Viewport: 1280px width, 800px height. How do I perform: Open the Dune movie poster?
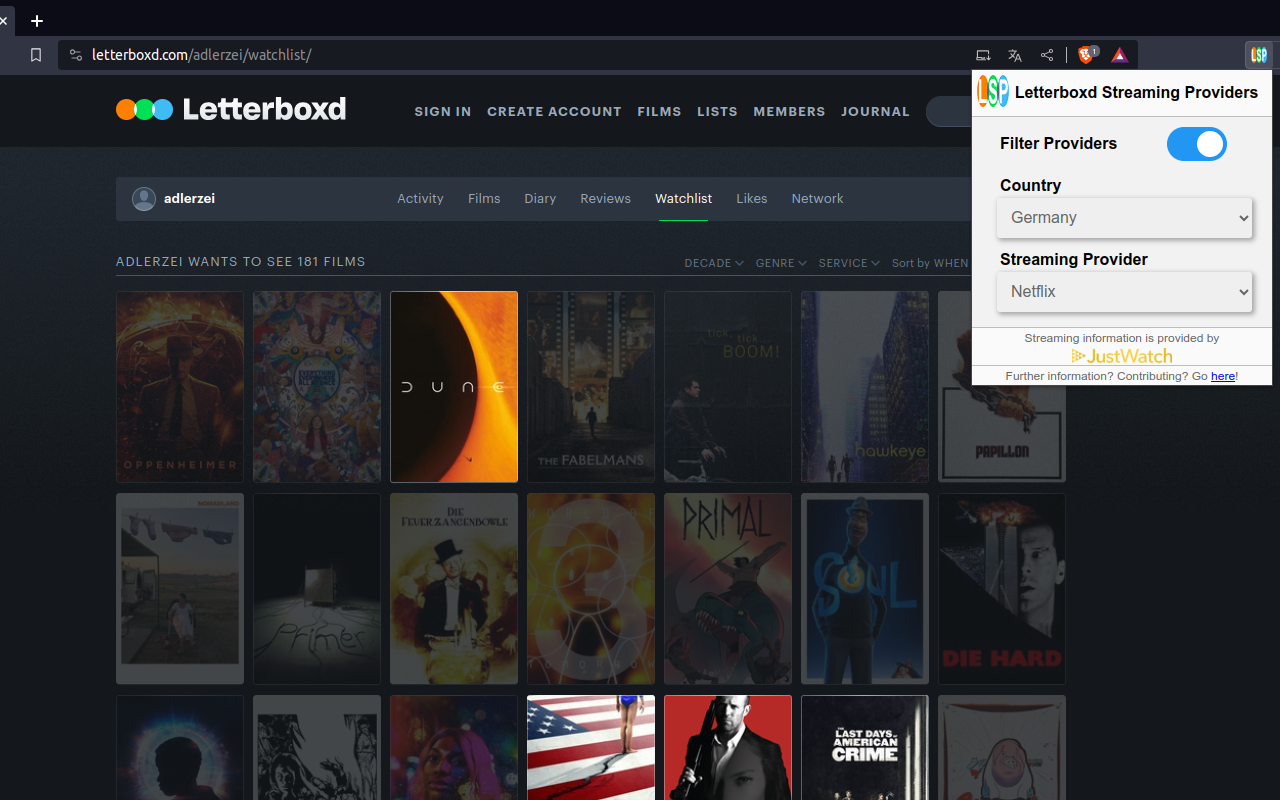pos(453,387)
